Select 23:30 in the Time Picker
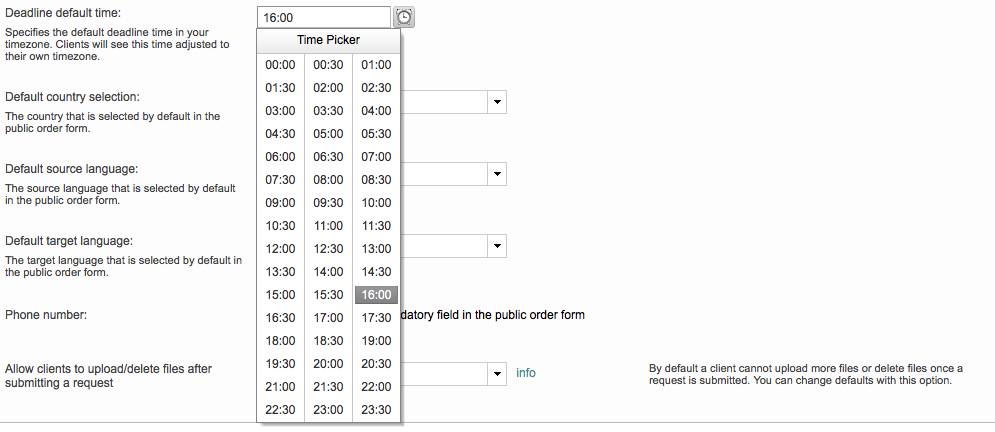This screenshot has height=432, width=995. pyautogui.click(x=376, y=410)
